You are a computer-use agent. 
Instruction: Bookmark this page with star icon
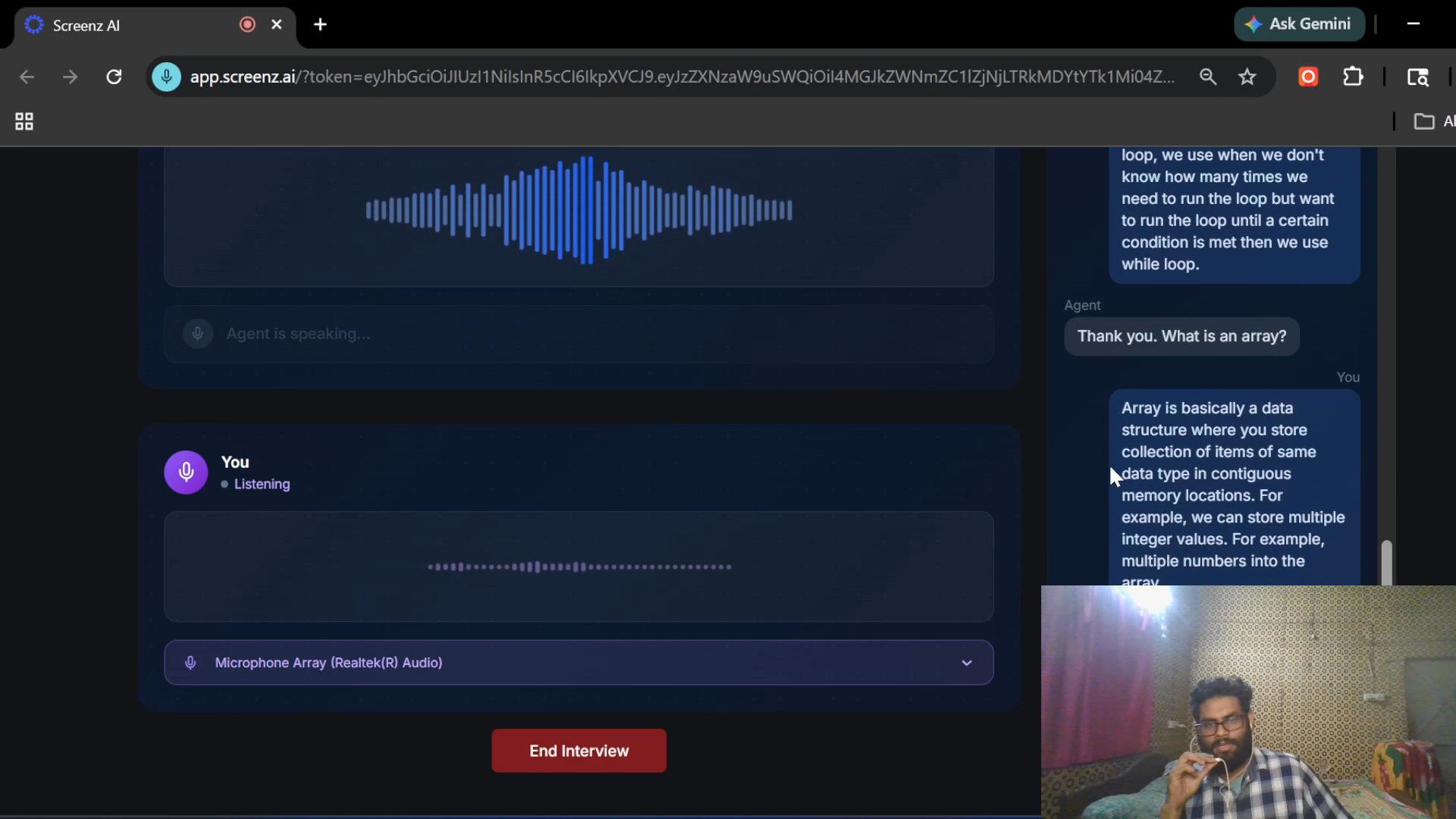click(1247, 77)
